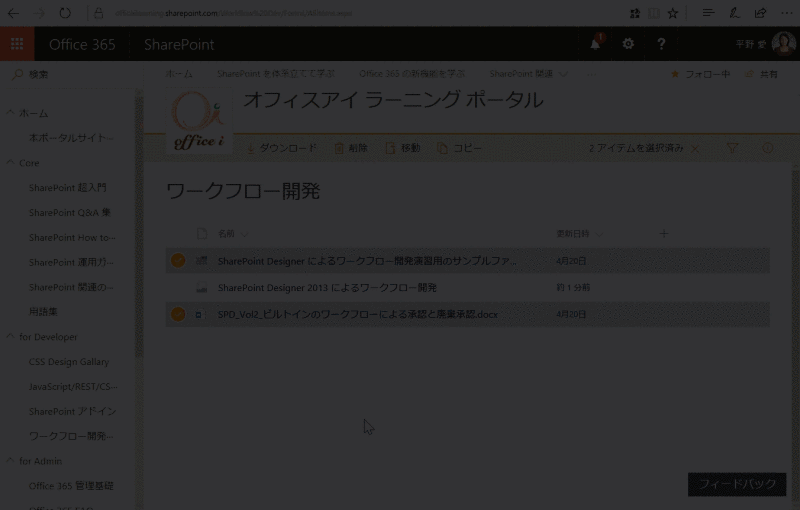Click the 検索 search box

pos(71,74)
